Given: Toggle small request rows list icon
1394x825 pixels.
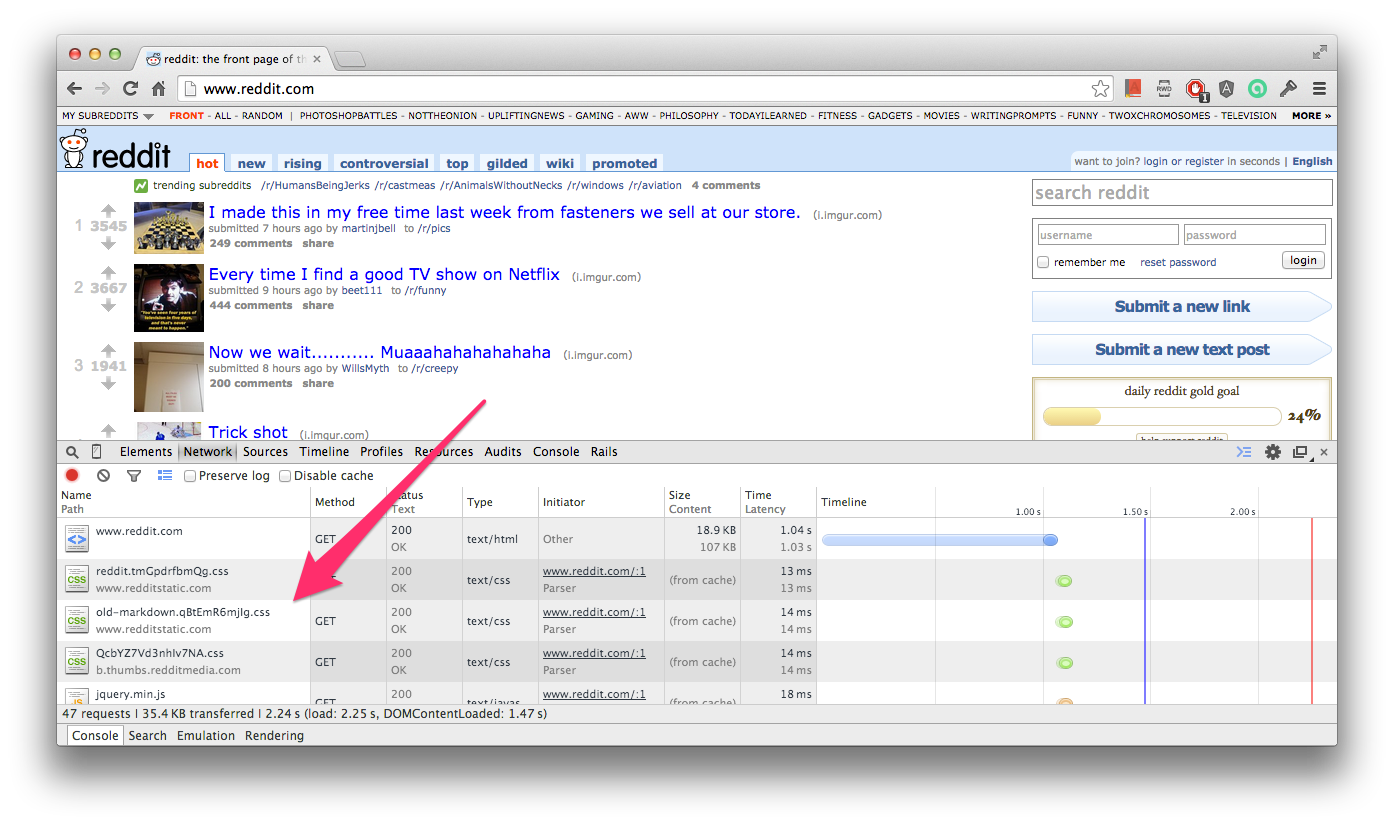Looking at the screenshot, I should click(x=165, y=476).
